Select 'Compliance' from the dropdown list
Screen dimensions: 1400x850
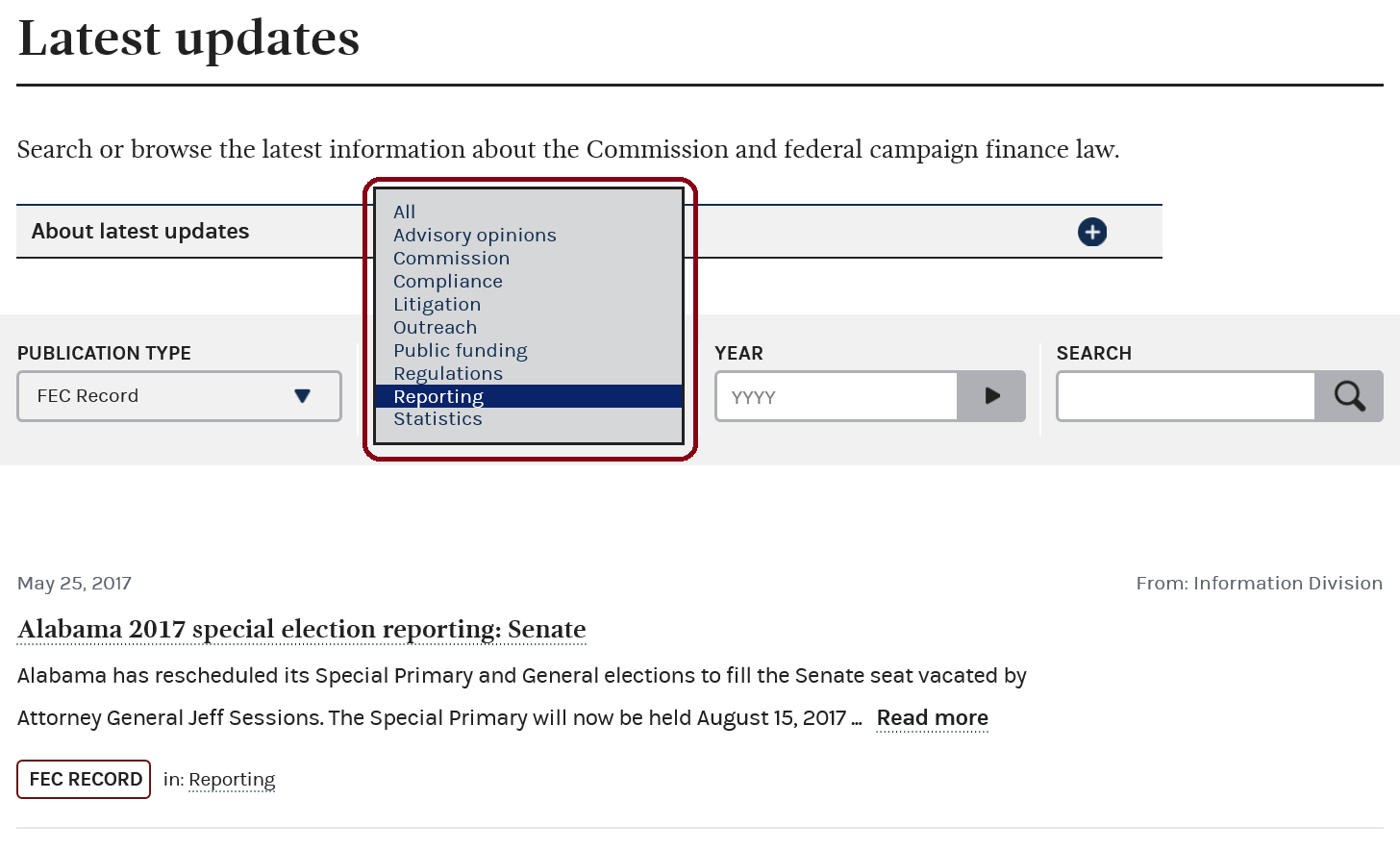448,281
